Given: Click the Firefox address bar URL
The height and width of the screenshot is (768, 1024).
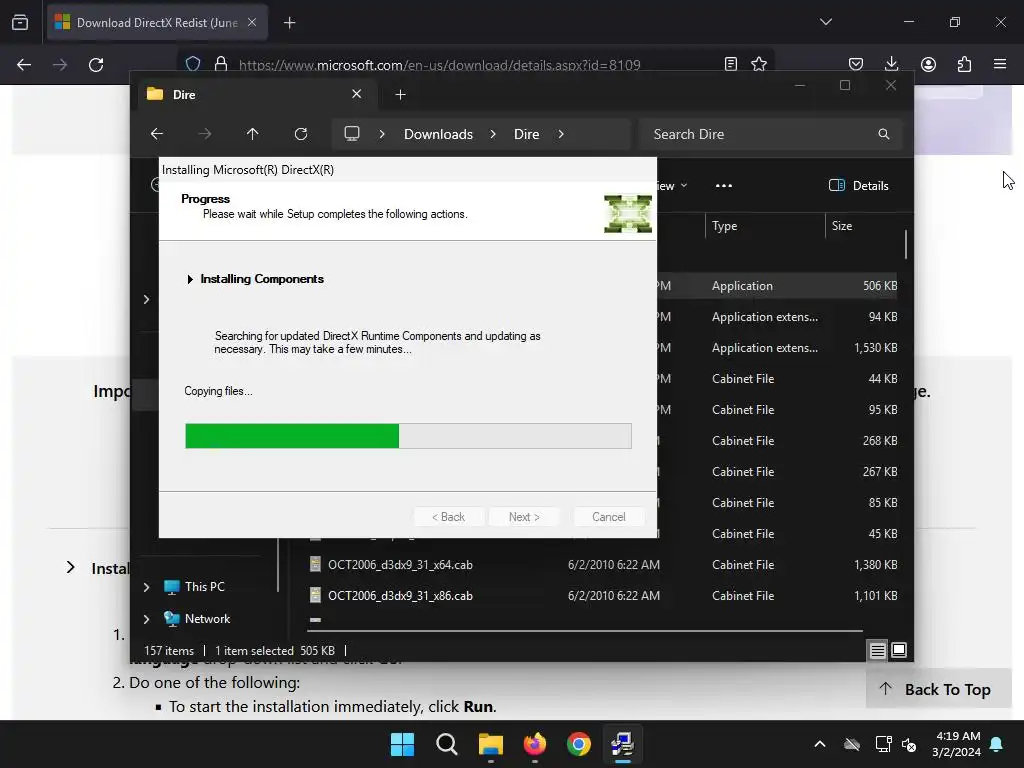Looking at the screenshot, I should tap(440, 65).
